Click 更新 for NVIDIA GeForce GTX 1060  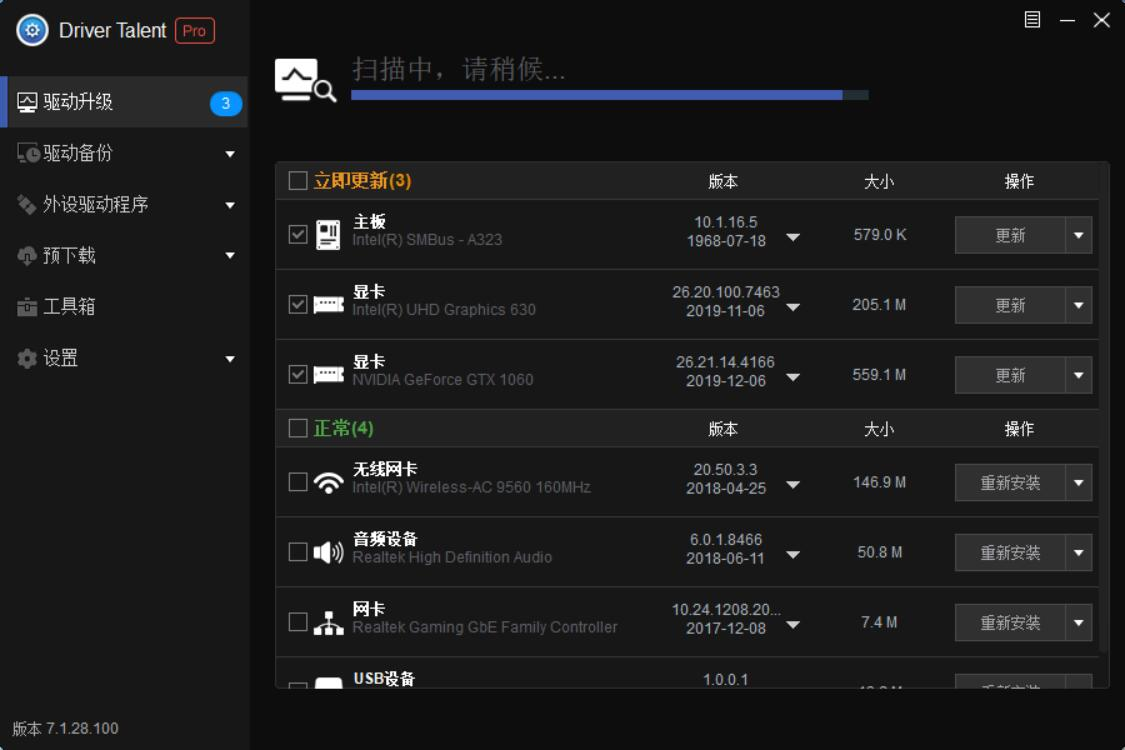[1010, 375]
